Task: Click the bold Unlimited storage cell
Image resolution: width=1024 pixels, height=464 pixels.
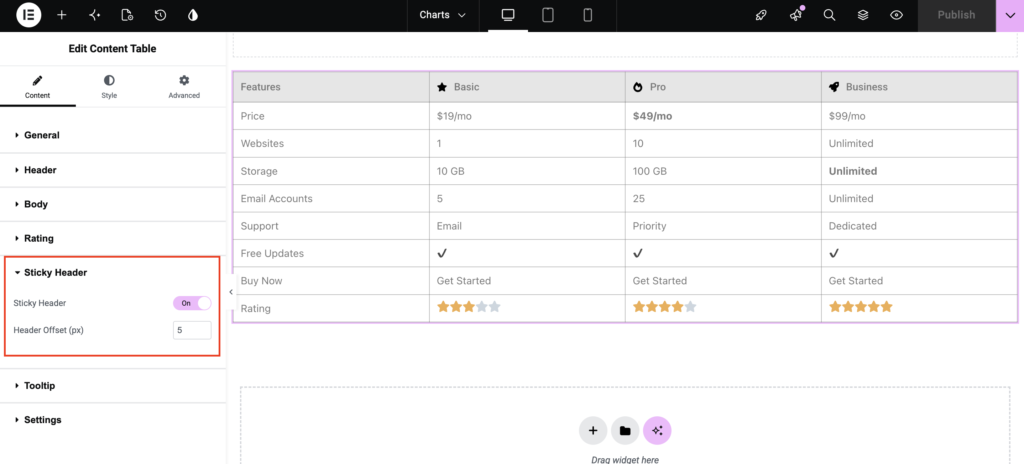Action: [x=920, y=171]
